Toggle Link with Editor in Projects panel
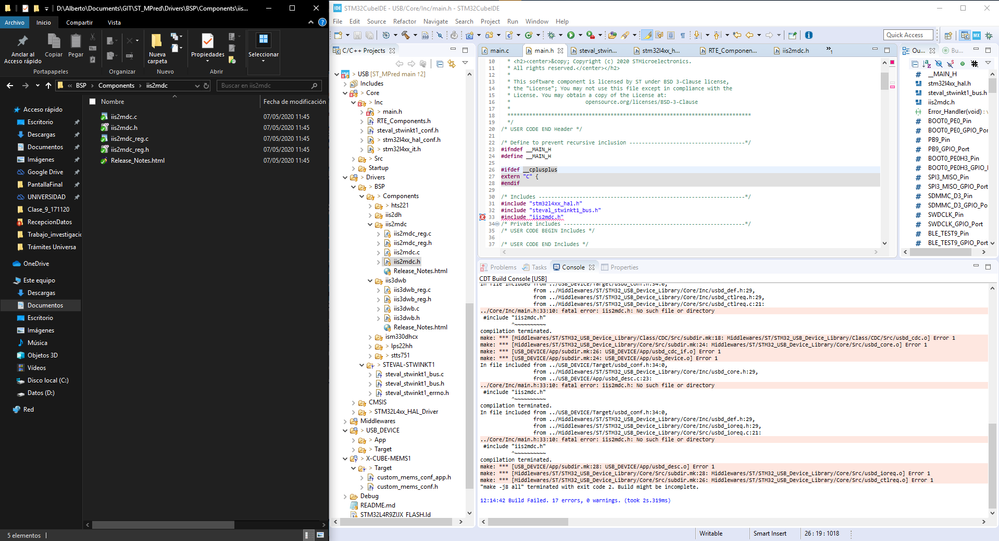Image resolution: width=999 pixels, height=541 pixels. click(x=452, y=63)
